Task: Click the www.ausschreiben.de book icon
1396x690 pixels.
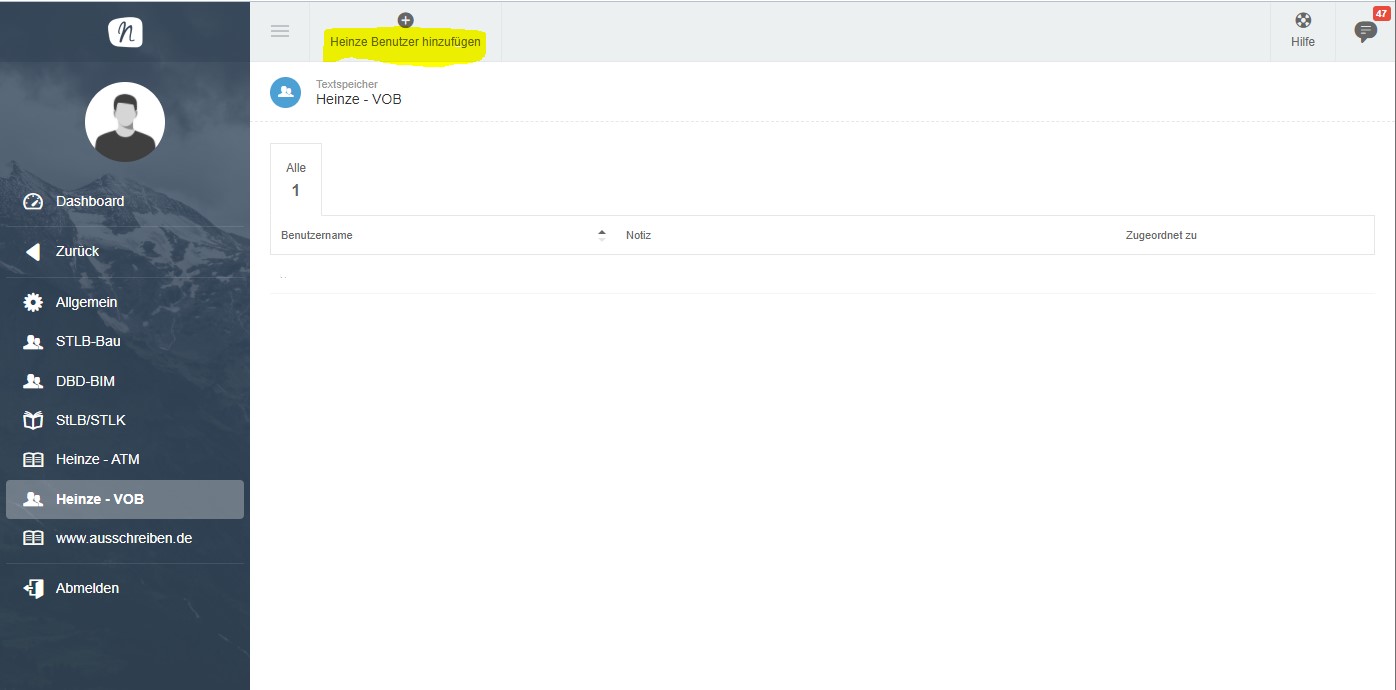Action: (x=33, y=538)
